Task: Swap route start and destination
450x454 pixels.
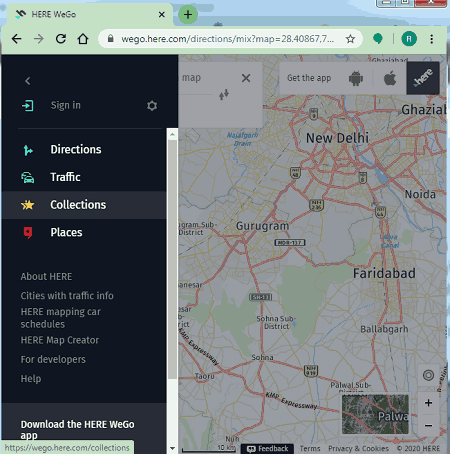Action: pos(224,94)
